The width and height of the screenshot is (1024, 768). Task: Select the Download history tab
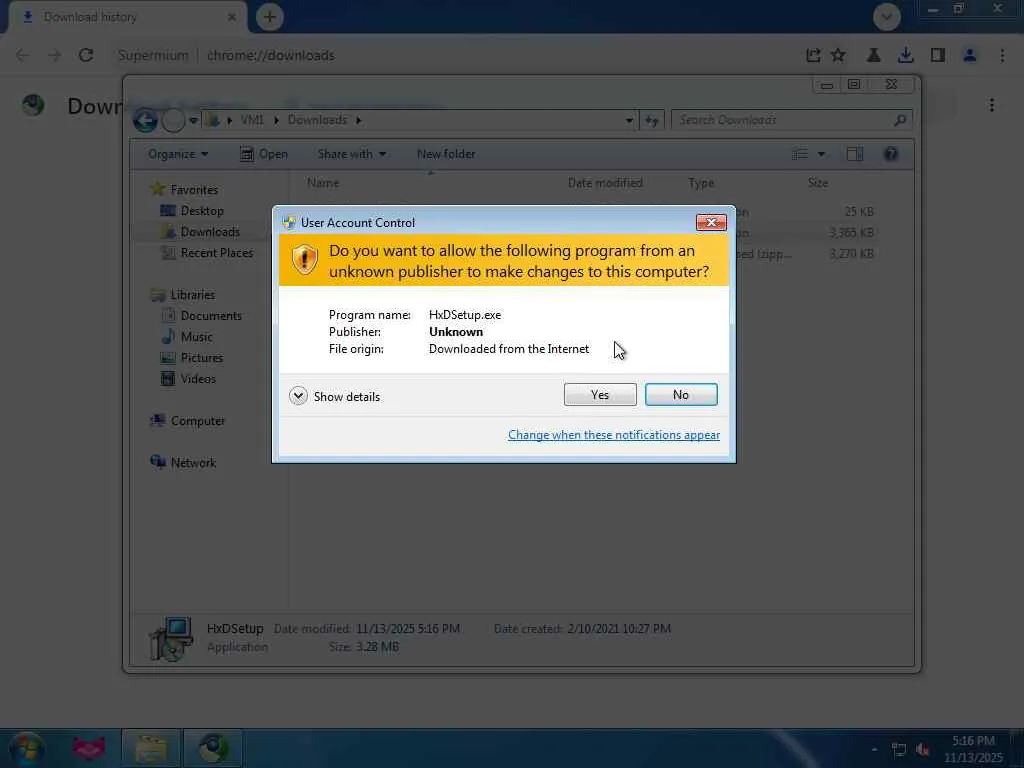coord(128,17)
